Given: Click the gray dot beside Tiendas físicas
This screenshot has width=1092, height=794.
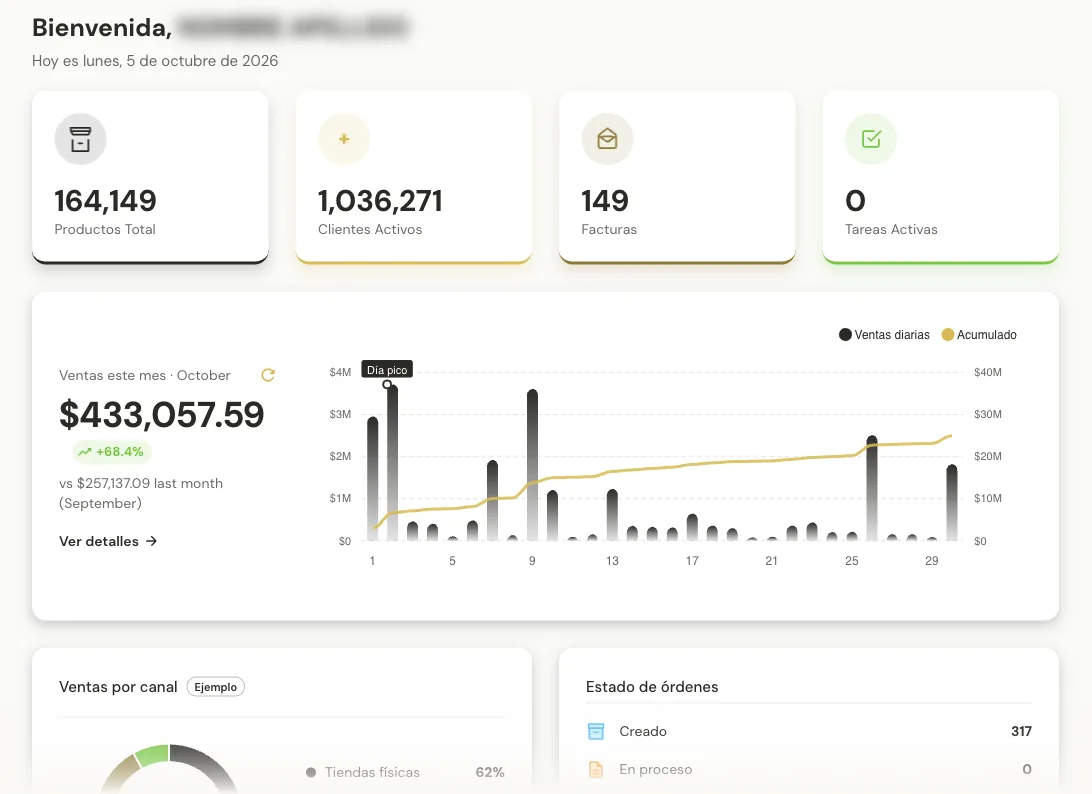Looking at the screenshot, I should point(311,772).
